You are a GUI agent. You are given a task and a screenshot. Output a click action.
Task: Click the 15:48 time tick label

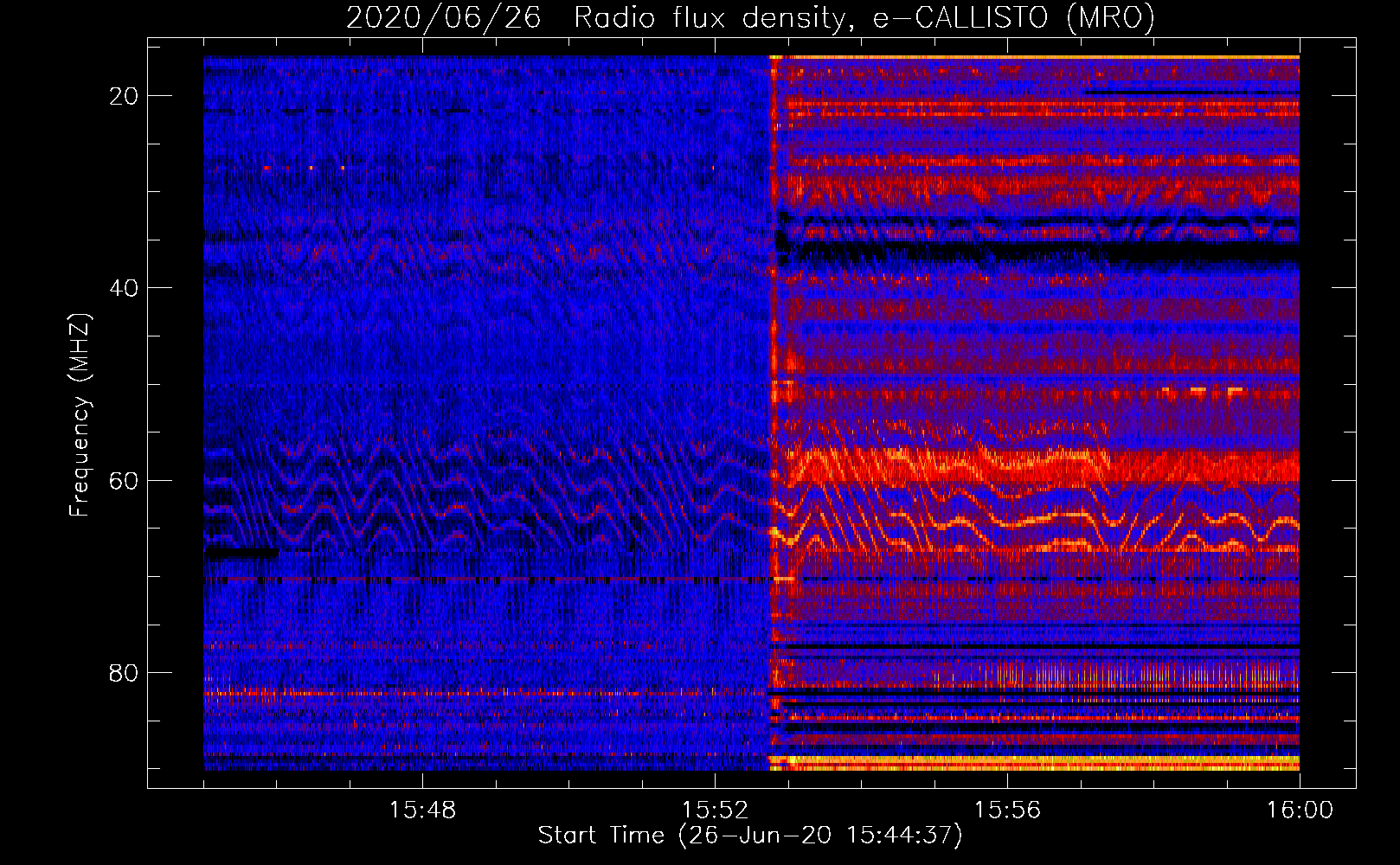[422, 811]
